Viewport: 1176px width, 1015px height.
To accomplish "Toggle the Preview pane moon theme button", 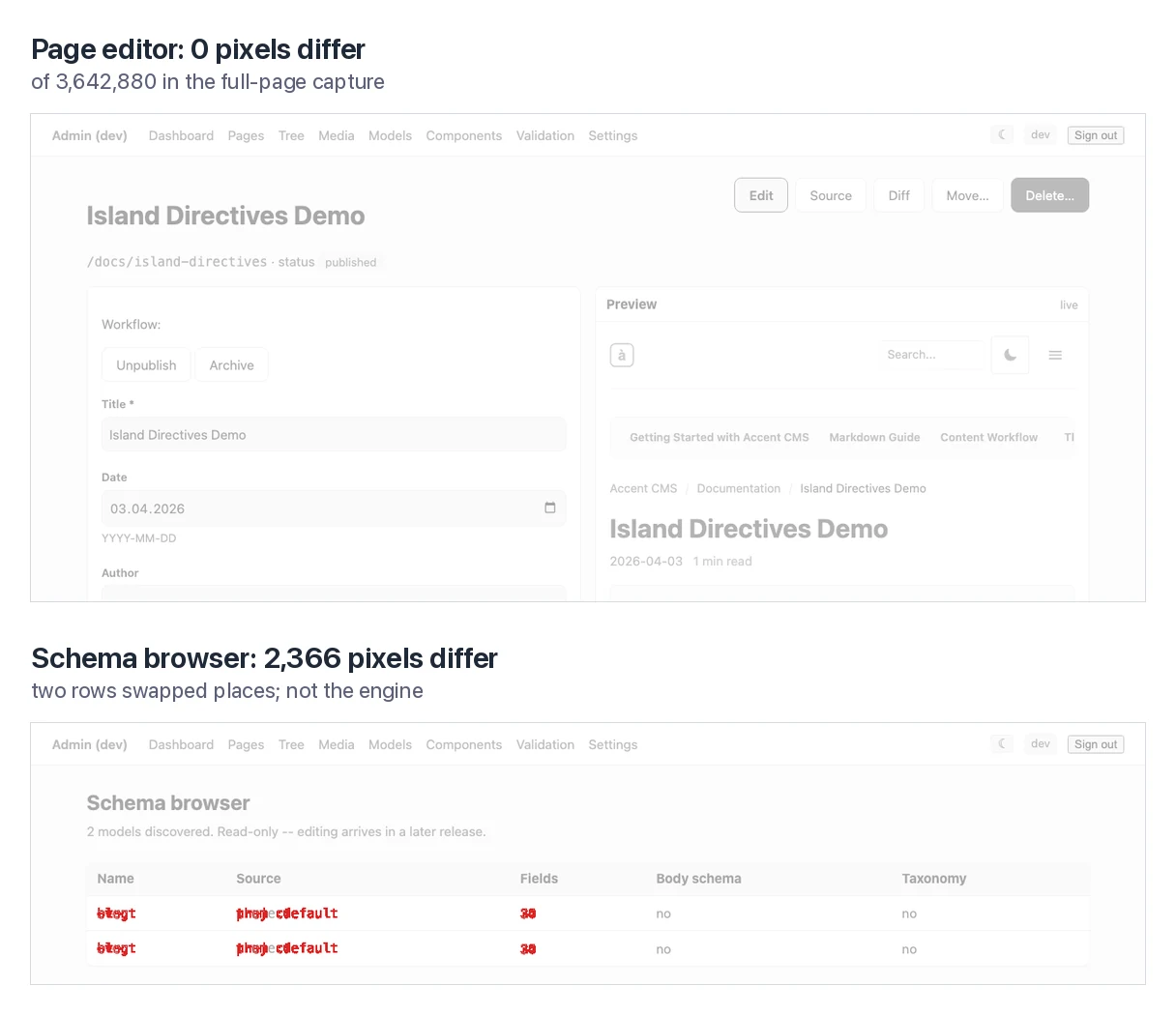I will 1010,355.
